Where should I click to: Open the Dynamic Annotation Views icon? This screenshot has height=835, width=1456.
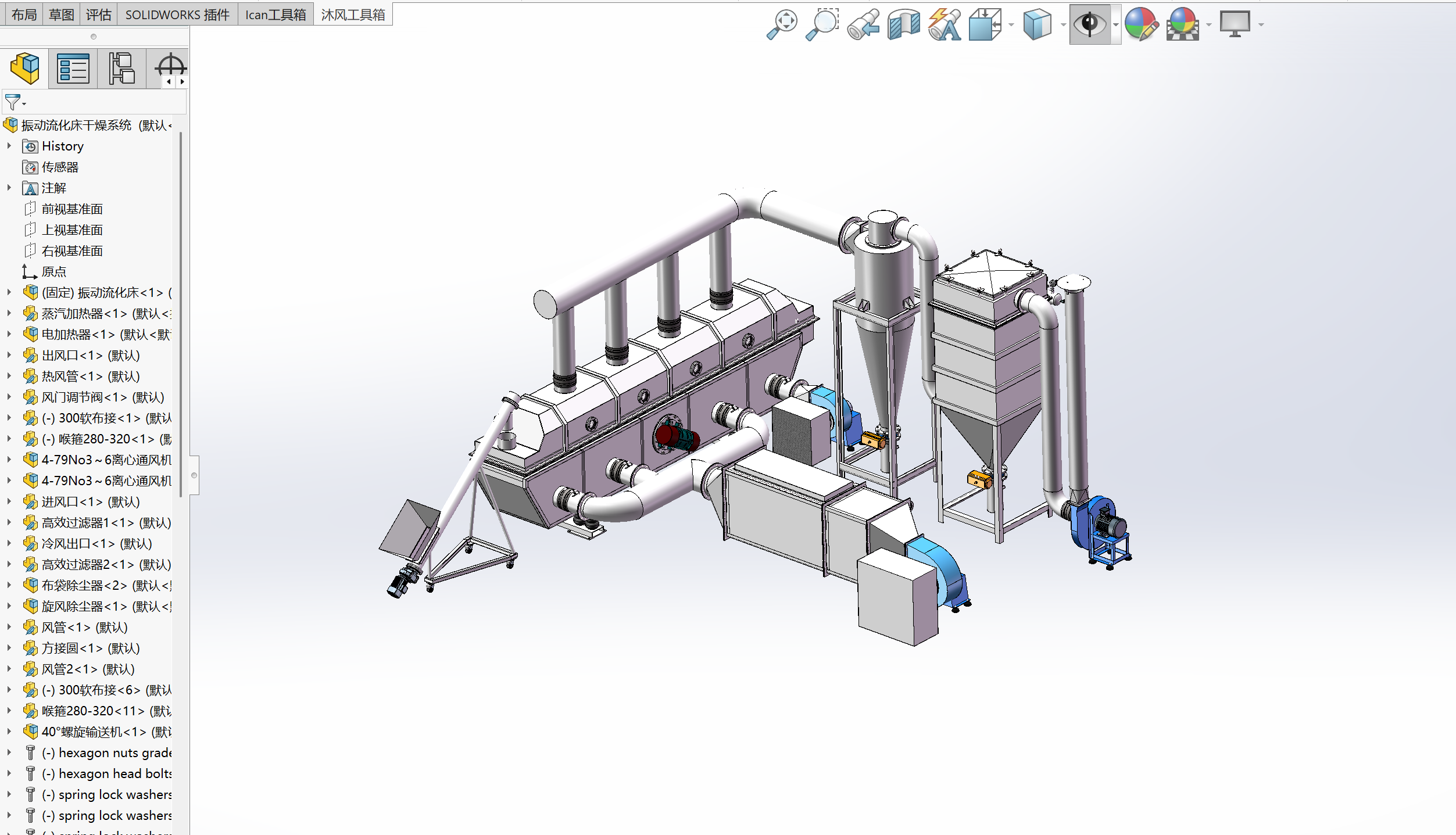(945, 24)
